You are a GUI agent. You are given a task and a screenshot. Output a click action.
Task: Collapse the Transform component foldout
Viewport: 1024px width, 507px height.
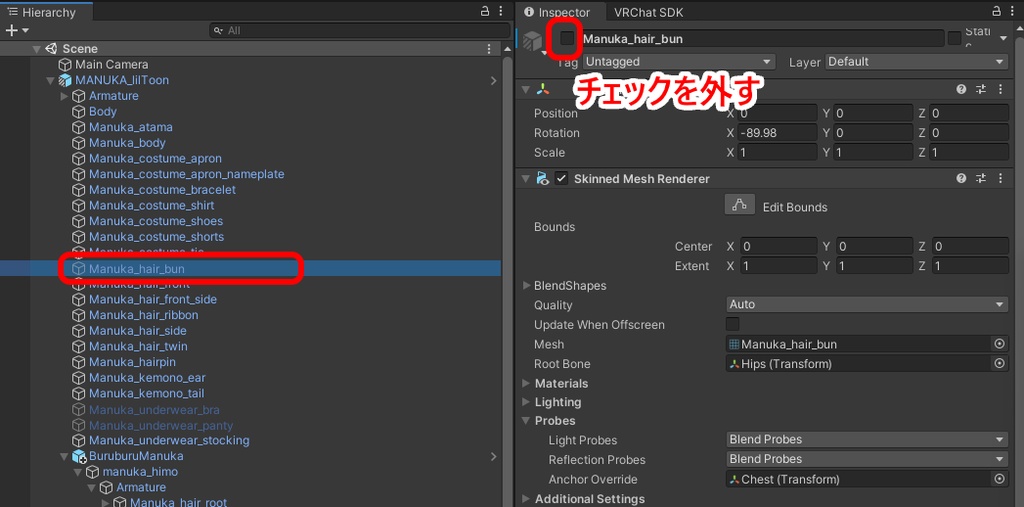526,90
